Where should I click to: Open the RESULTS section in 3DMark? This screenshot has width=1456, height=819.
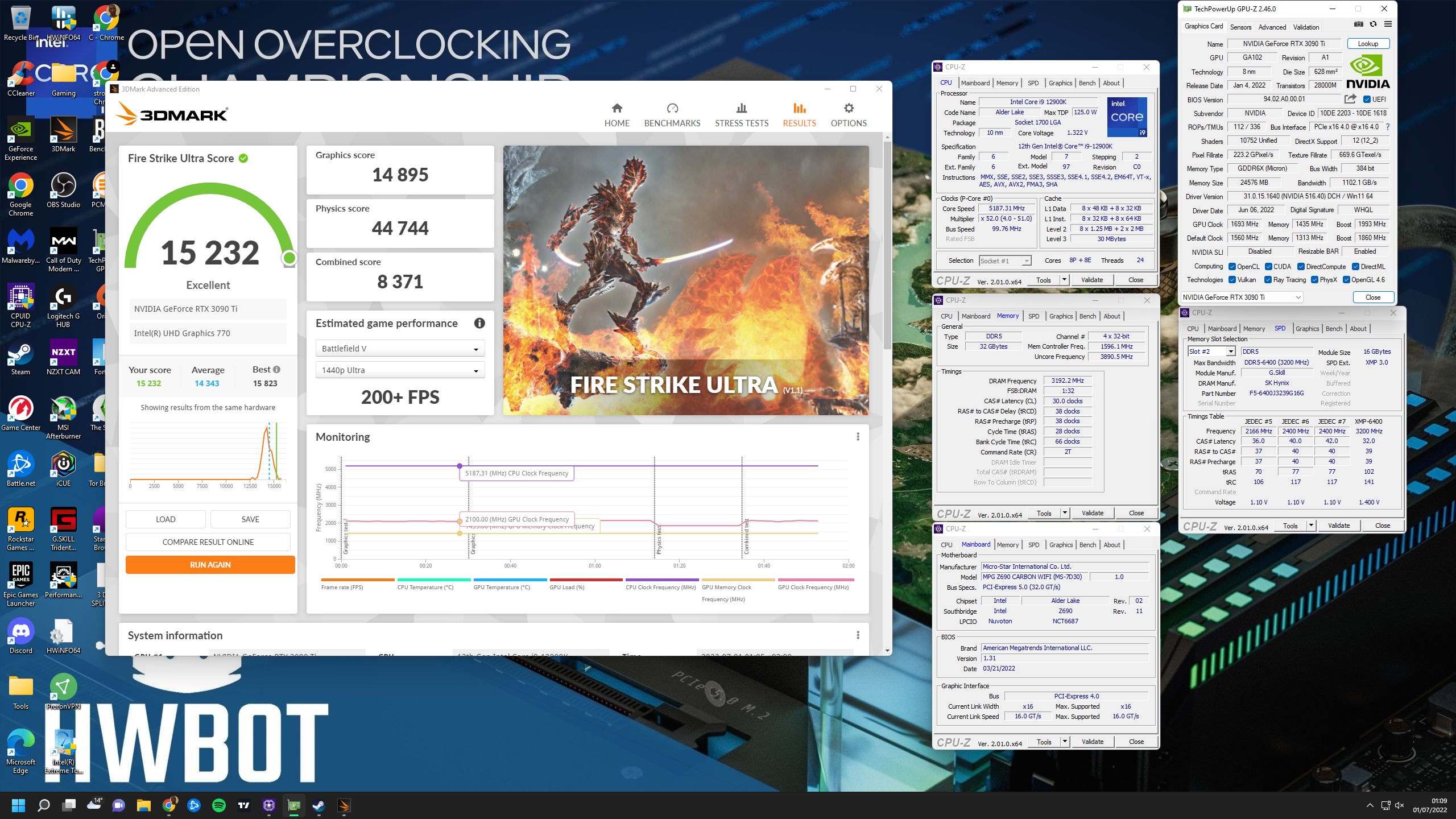(799, 115)
